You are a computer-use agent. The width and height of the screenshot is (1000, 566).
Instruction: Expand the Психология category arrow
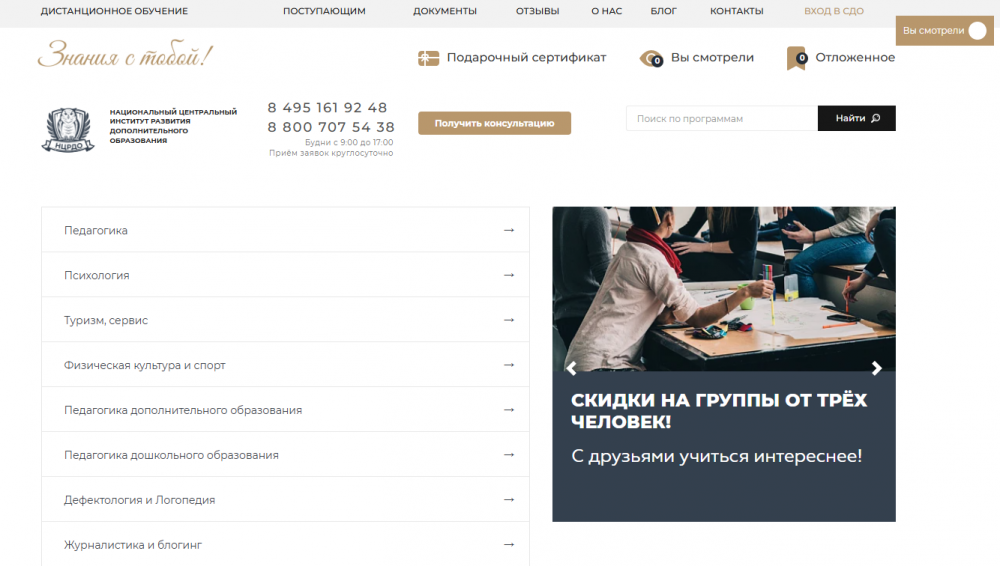pos(508,275)
